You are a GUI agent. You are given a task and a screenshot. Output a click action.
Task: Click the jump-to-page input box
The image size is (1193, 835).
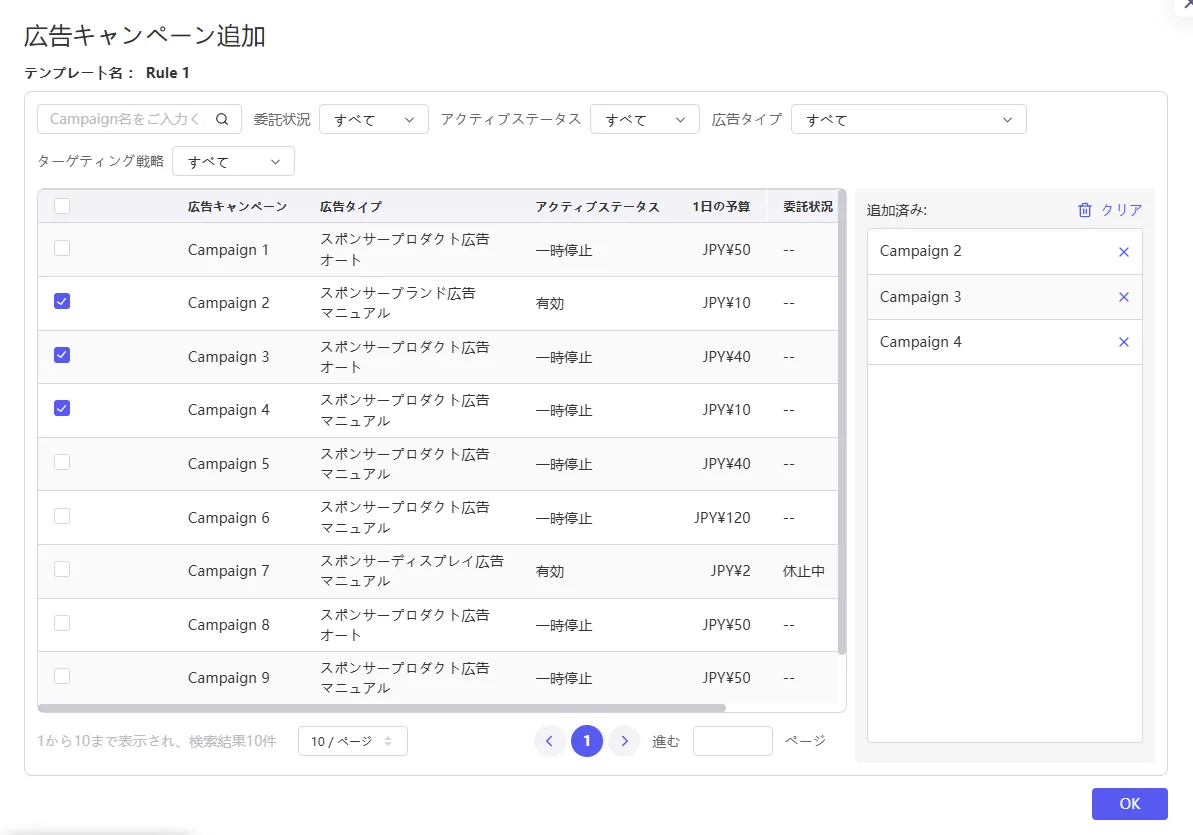(x=733, y=741)
